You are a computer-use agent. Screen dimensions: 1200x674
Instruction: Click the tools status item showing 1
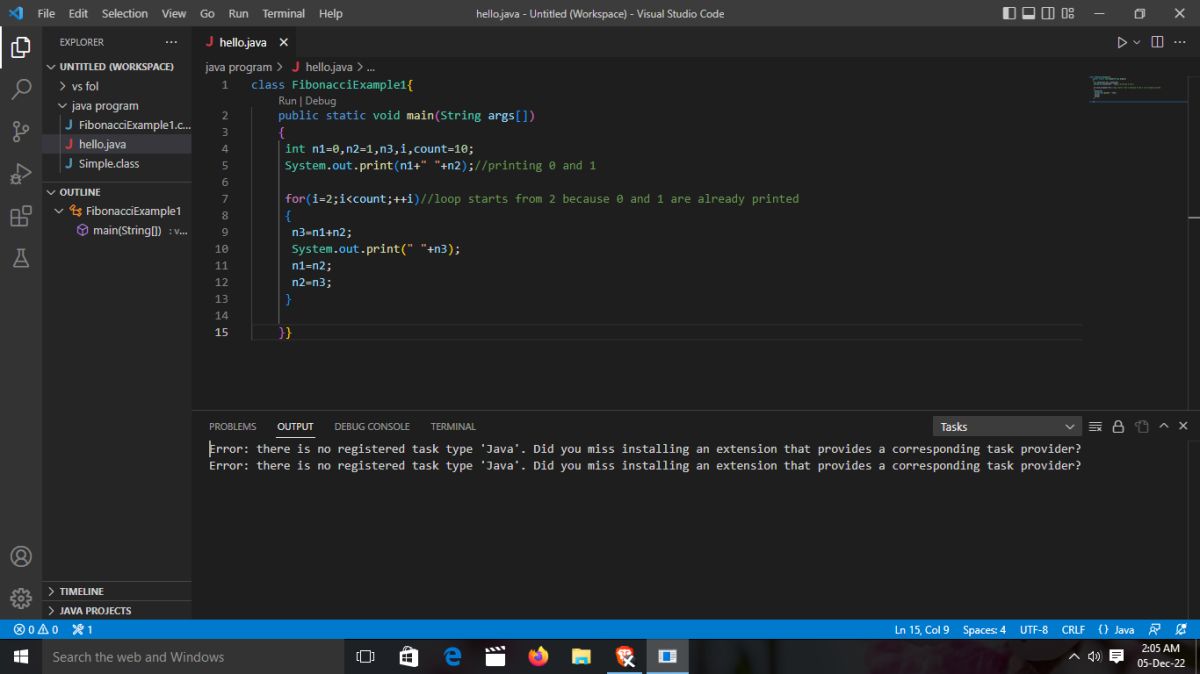click(x=83, y=630)
